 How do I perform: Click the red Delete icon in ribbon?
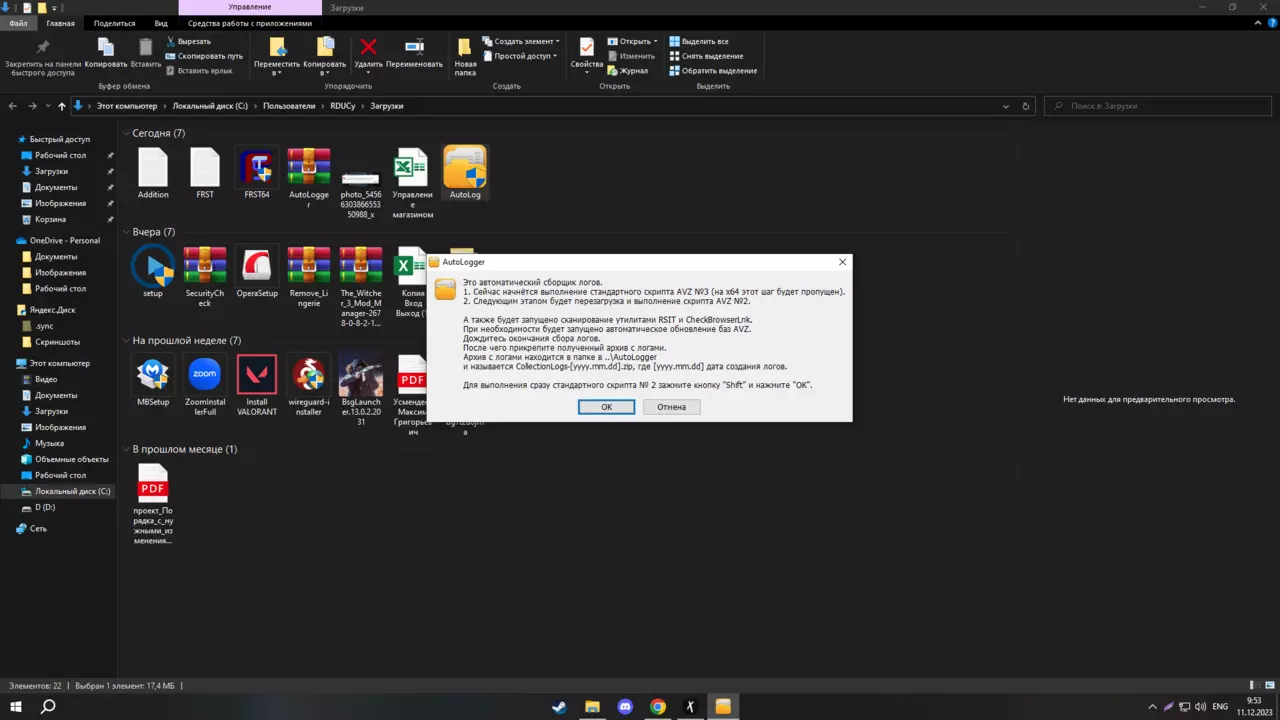368,48
